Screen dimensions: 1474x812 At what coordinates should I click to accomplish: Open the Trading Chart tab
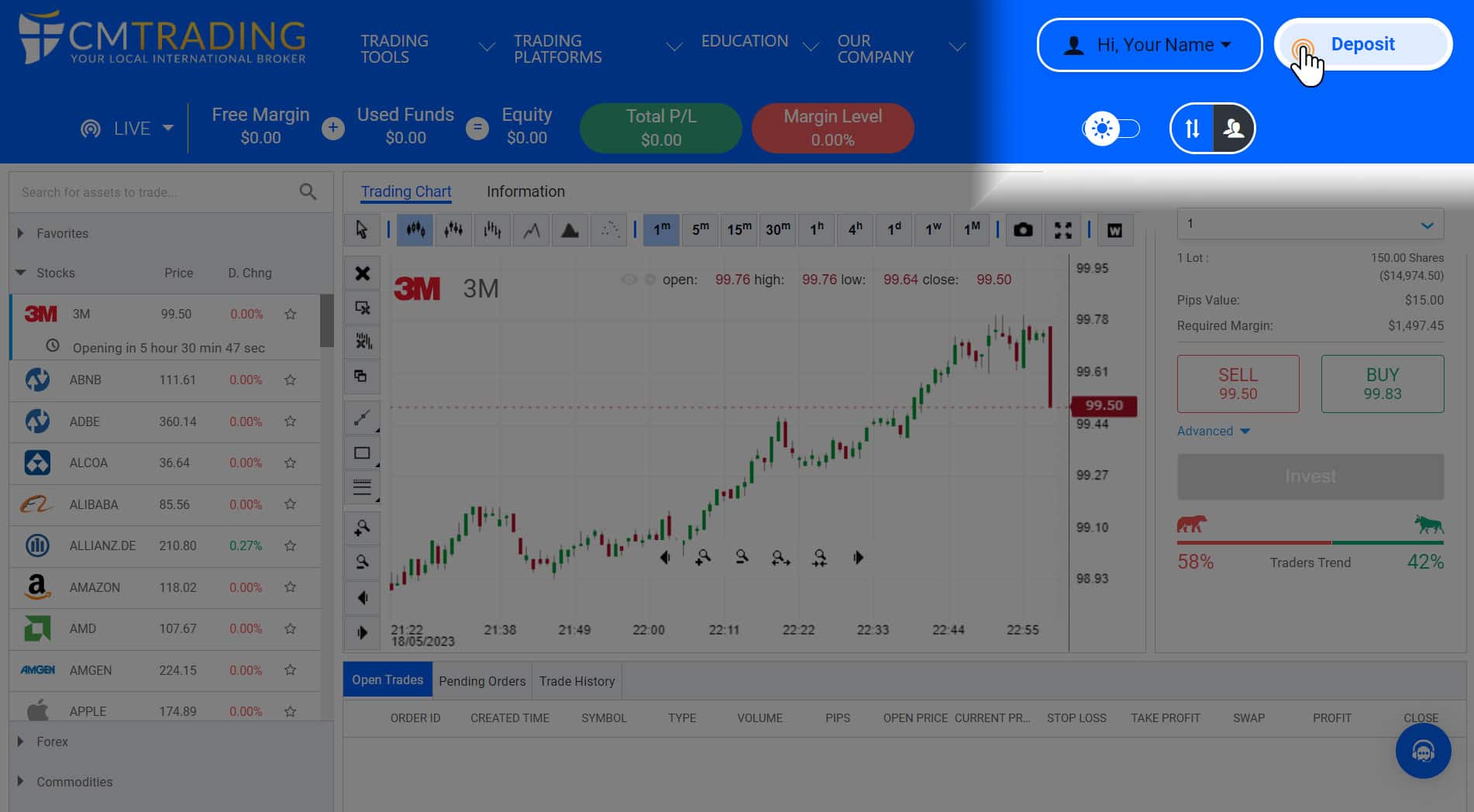[406, 191]
